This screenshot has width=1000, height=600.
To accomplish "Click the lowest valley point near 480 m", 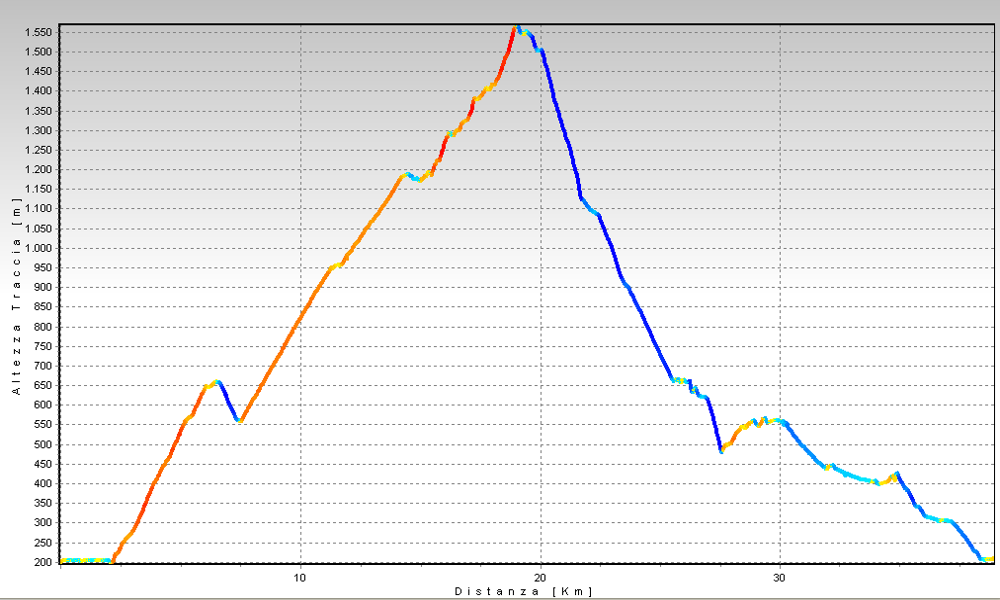I will click(721, 451).
